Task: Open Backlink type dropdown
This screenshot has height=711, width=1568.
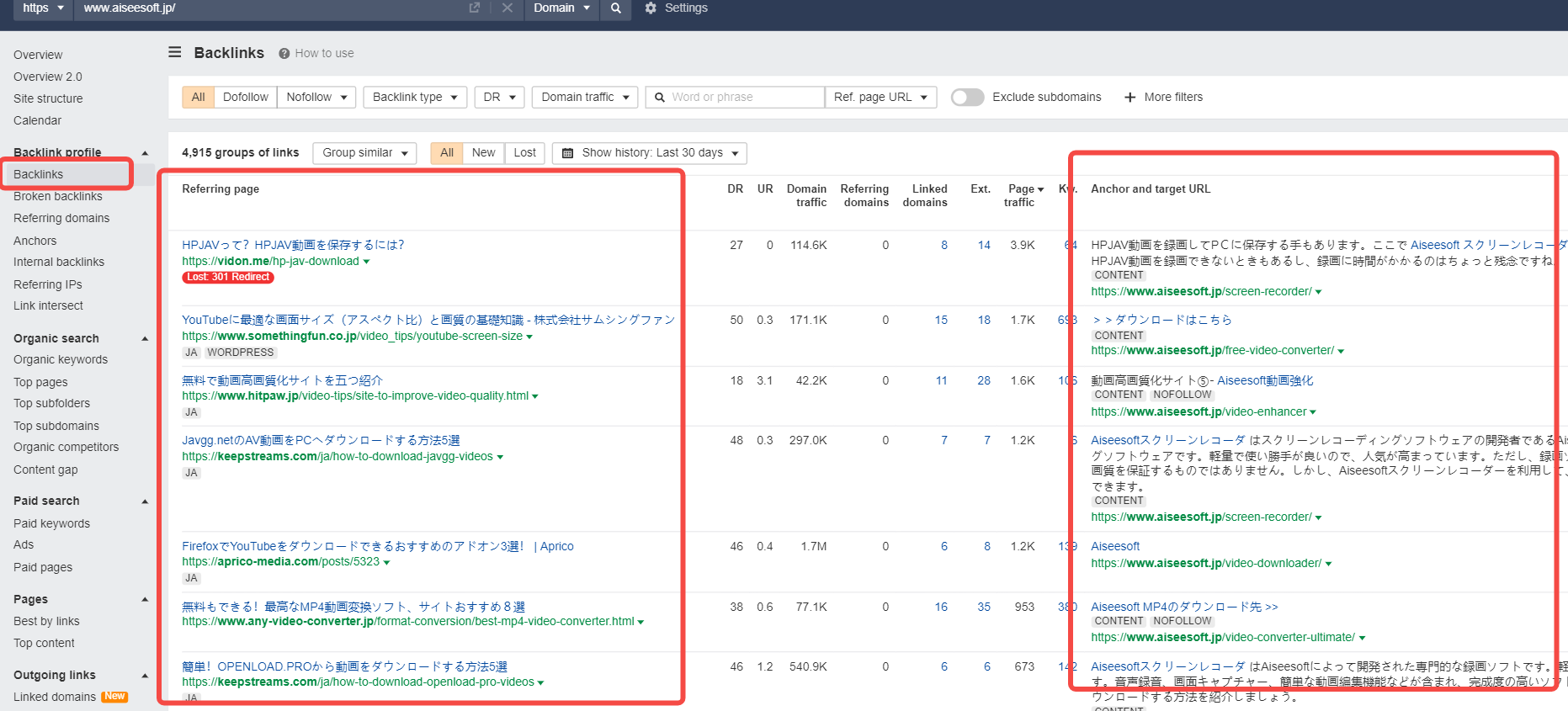Action: [x=415, y=97]
